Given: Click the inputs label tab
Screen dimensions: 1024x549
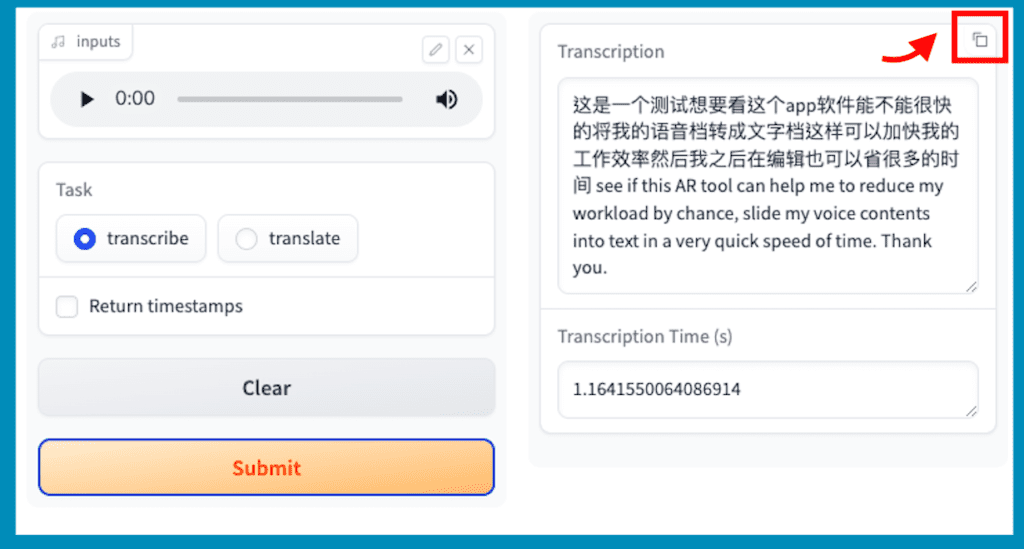Looking at the screenshot, I should coord(98,42).
